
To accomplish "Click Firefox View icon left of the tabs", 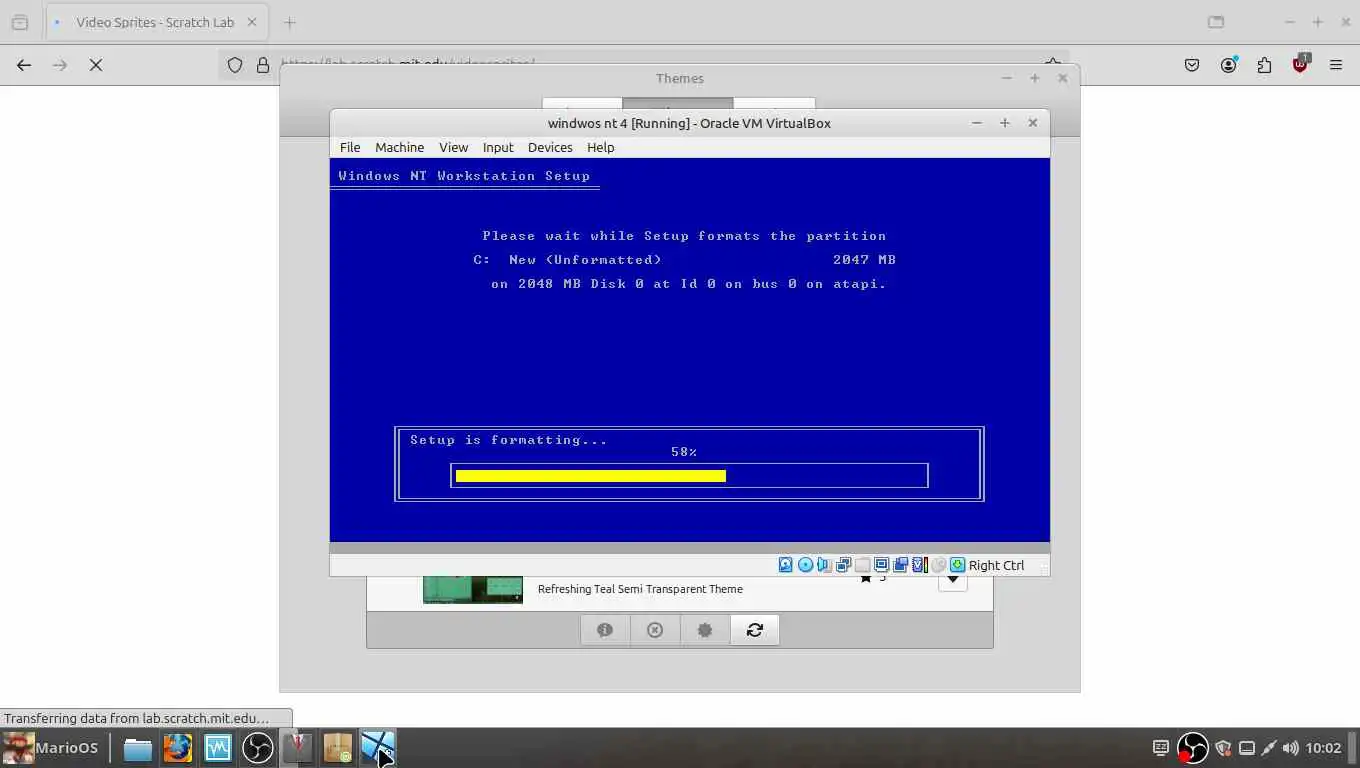I will [20, 22].
